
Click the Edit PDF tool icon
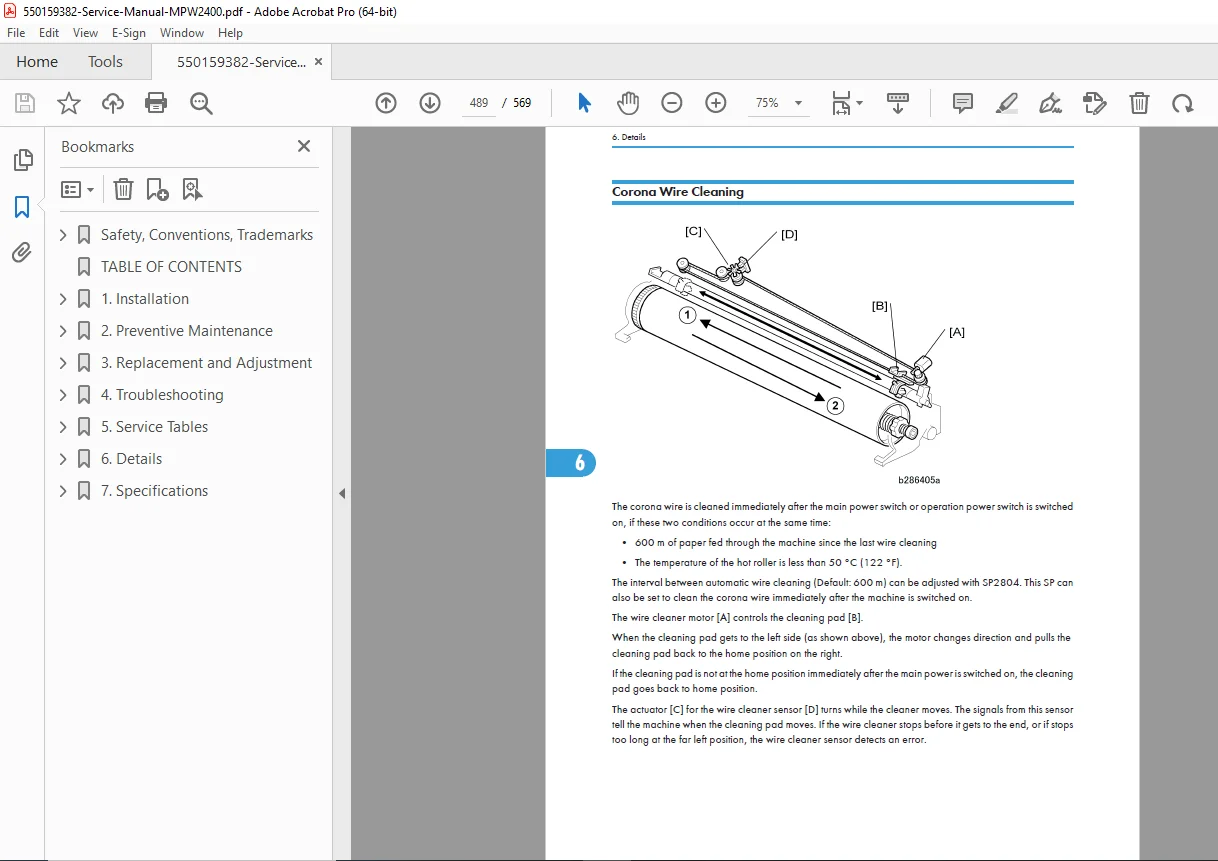click(x=1095, y=103)
